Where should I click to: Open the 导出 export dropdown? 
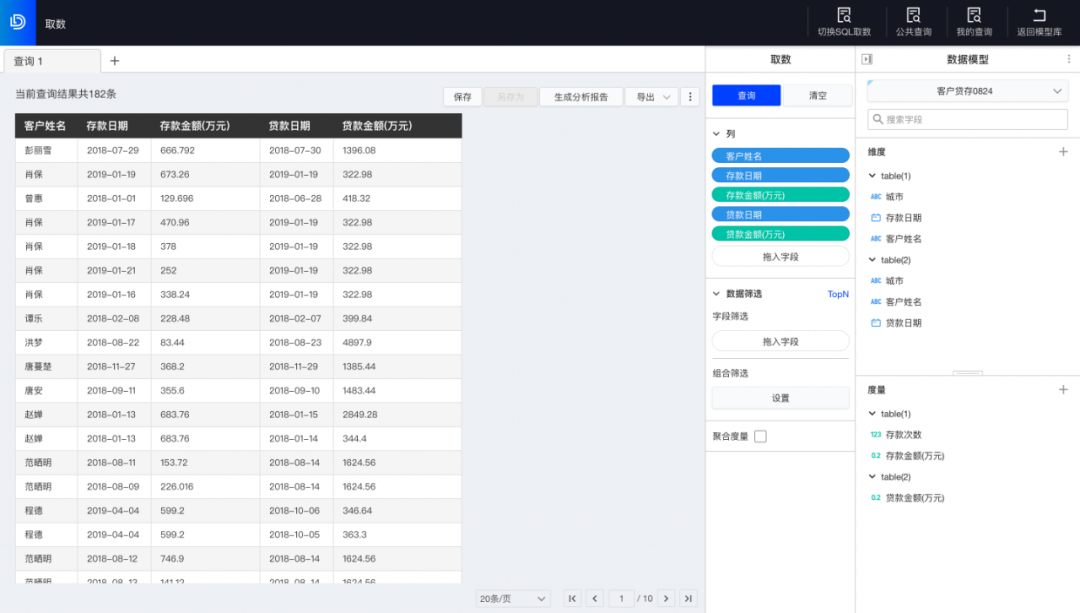point(651,97)
